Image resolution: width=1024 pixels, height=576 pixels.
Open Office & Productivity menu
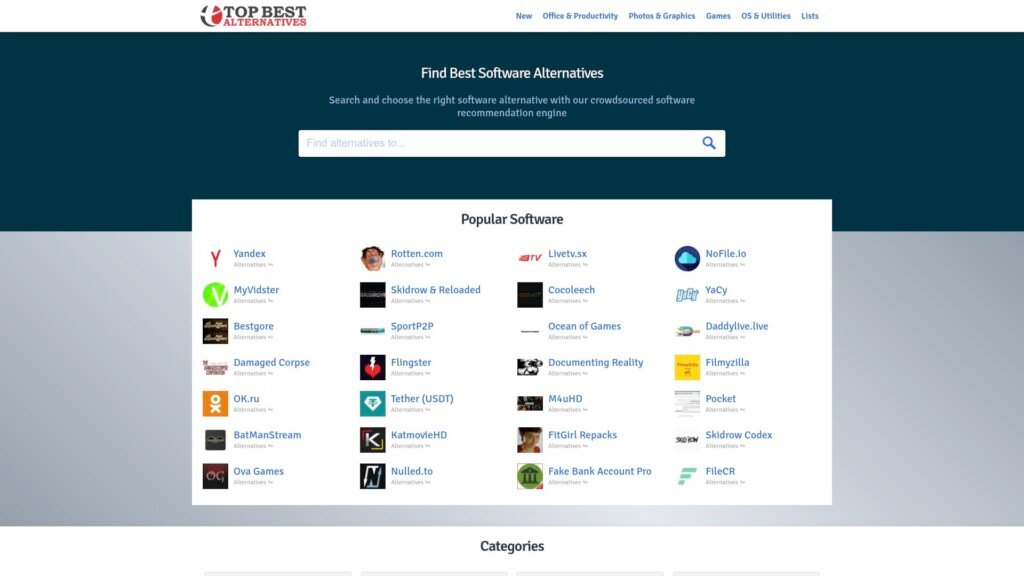click(580, 16)
